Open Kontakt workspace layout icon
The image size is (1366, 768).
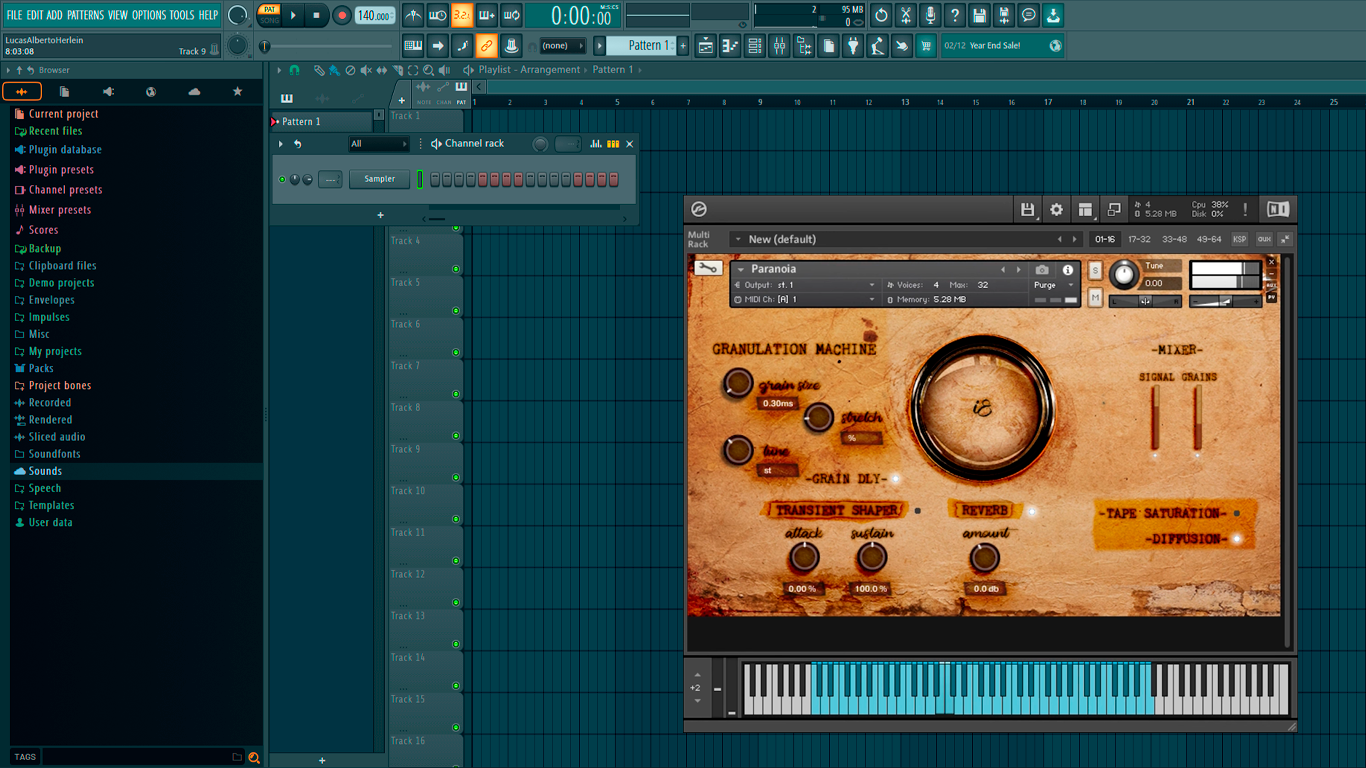(x=1085, y=209)
